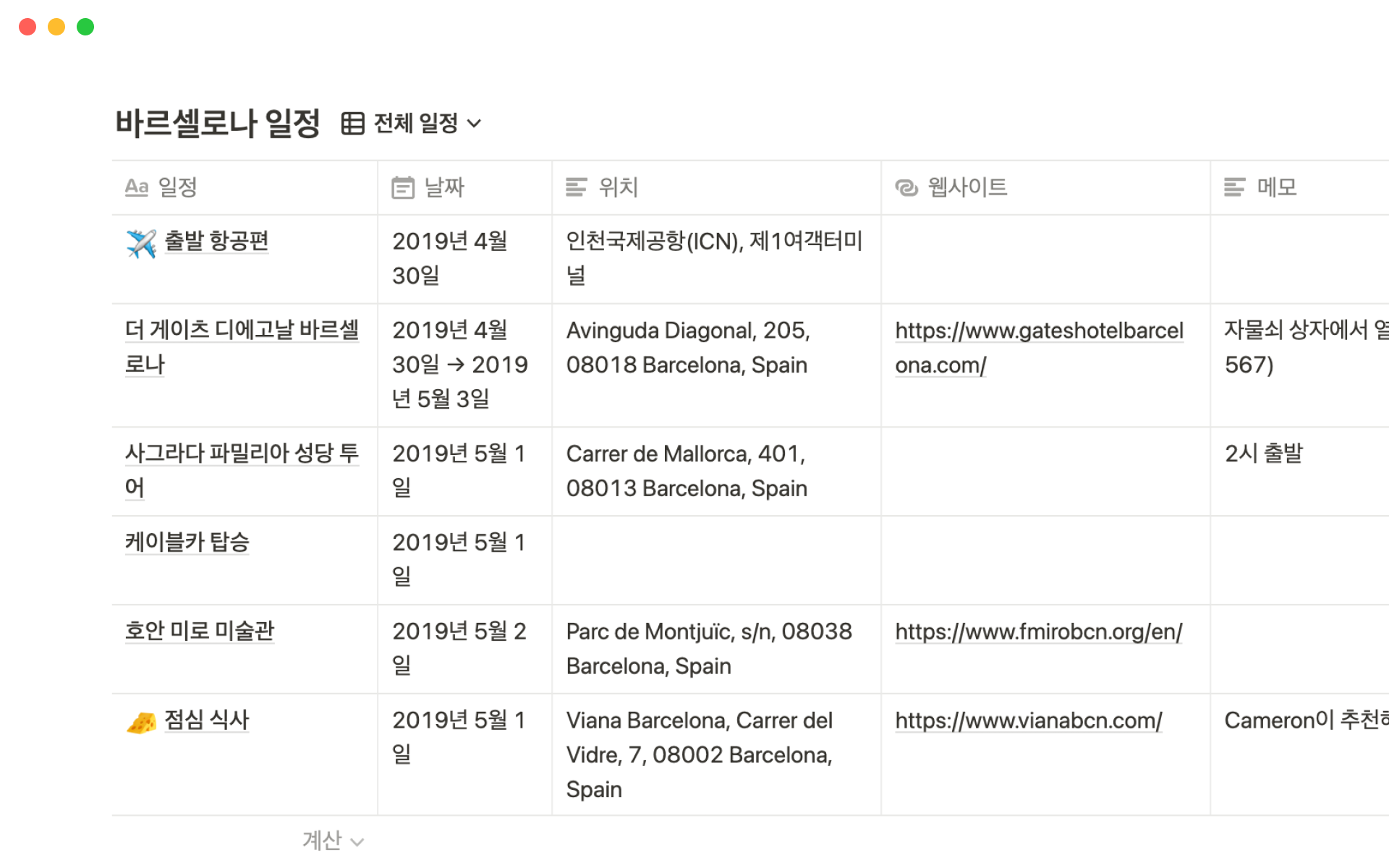Click the green macOS fullscreen button

click(85, 27)
